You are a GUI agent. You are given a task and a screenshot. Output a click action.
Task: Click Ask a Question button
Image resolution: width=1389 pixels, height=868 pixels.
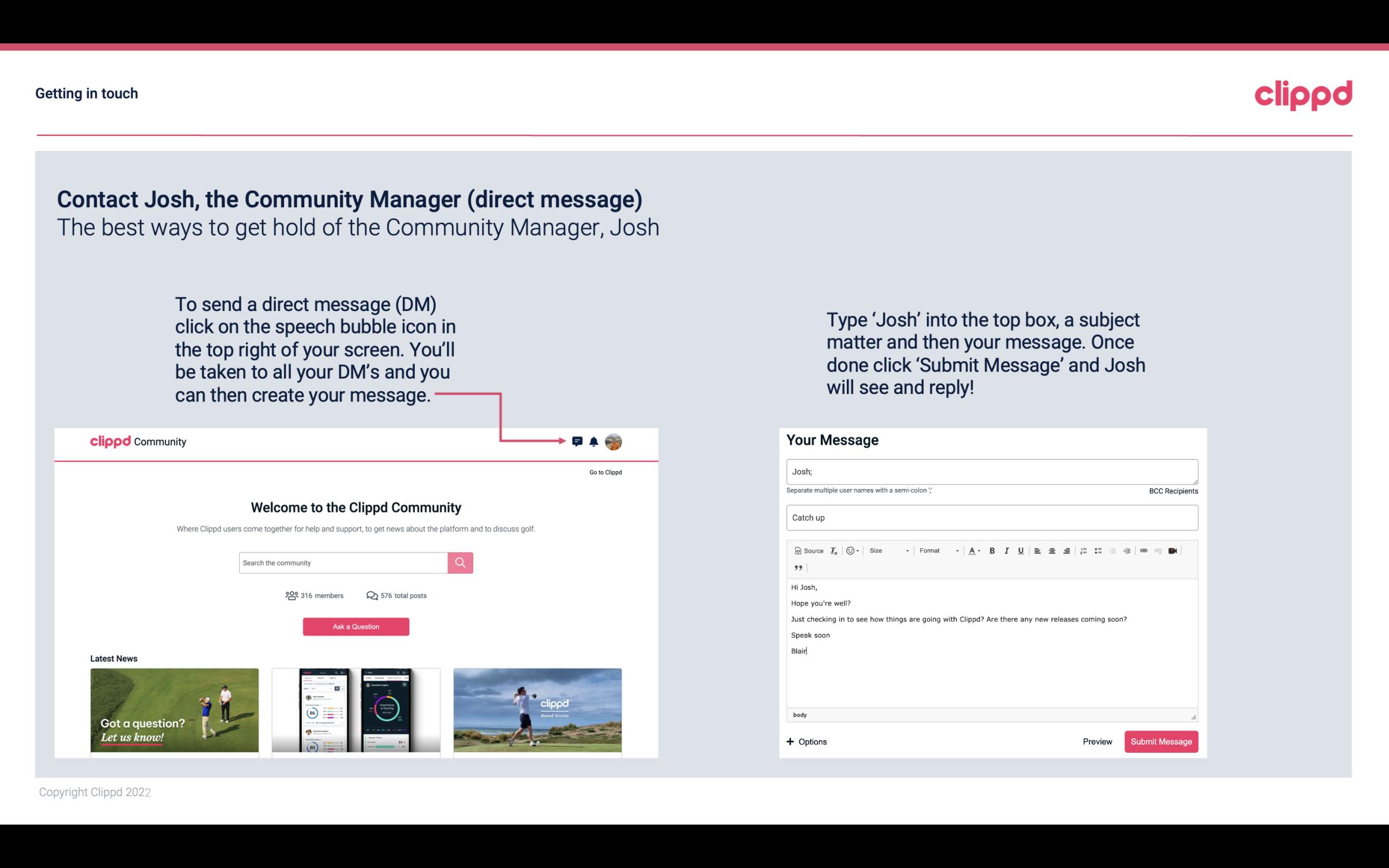pyautogui.click(x=356, y=625)
